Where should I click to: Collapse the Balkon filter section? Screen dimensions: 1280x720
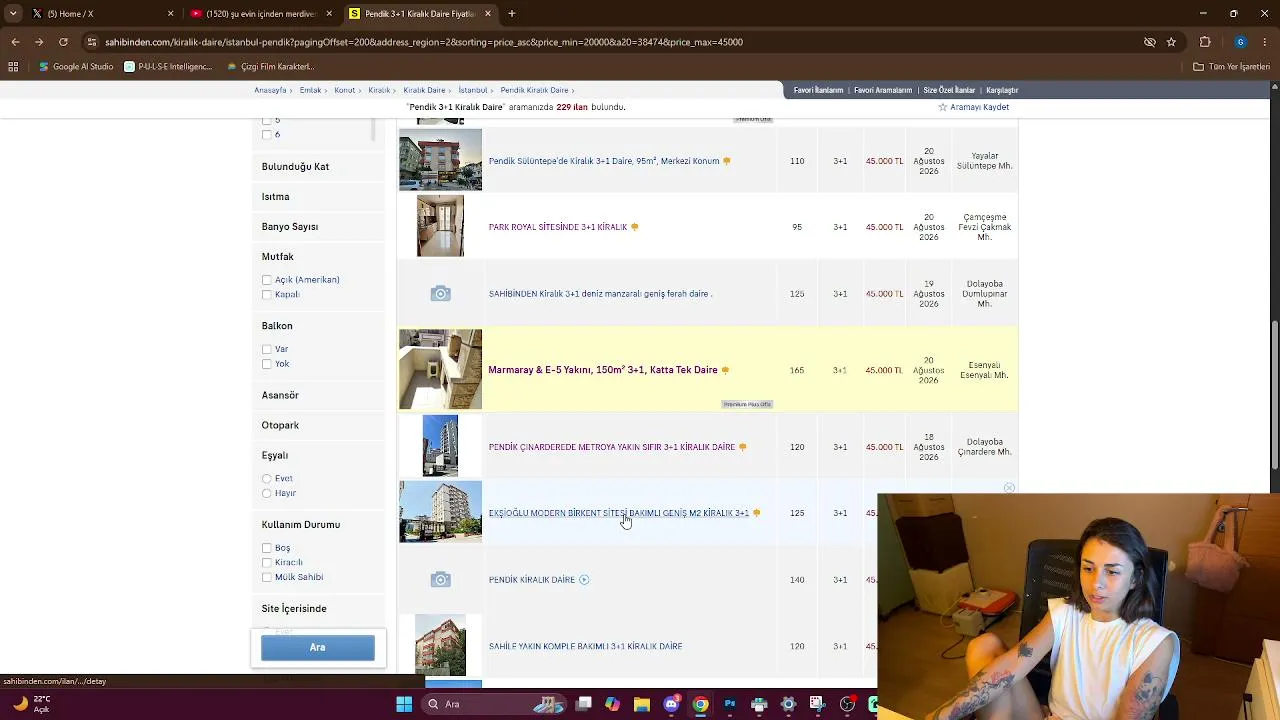(x=277, y=326)
